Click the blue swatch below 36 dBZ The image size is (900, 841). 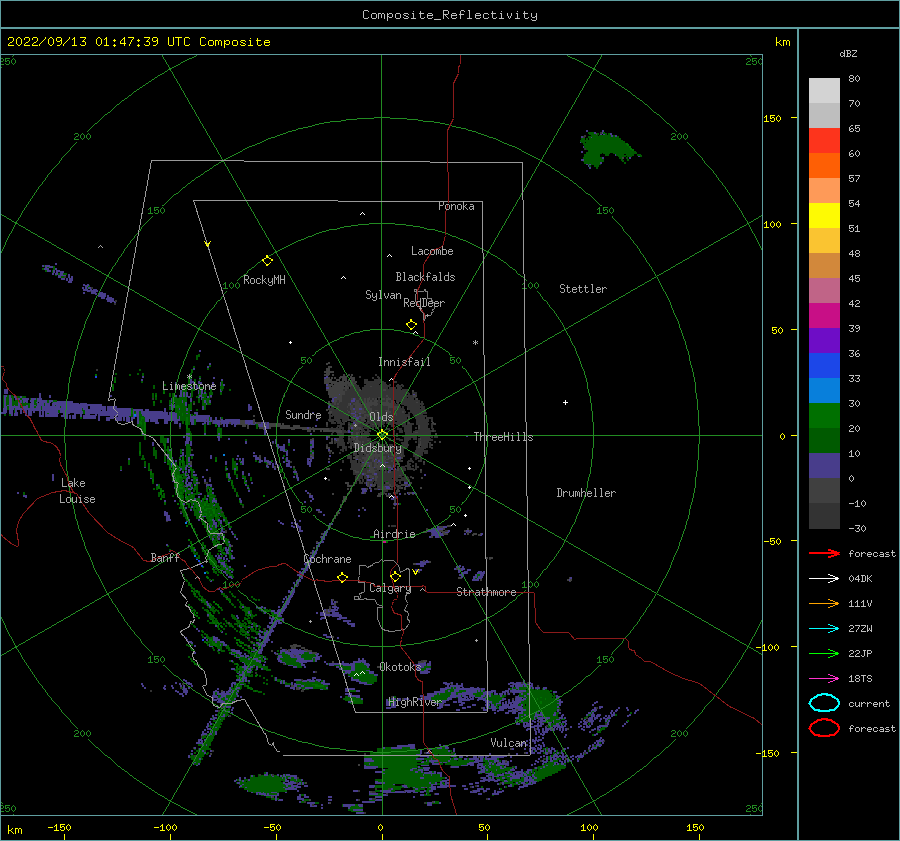click(824, 365)
